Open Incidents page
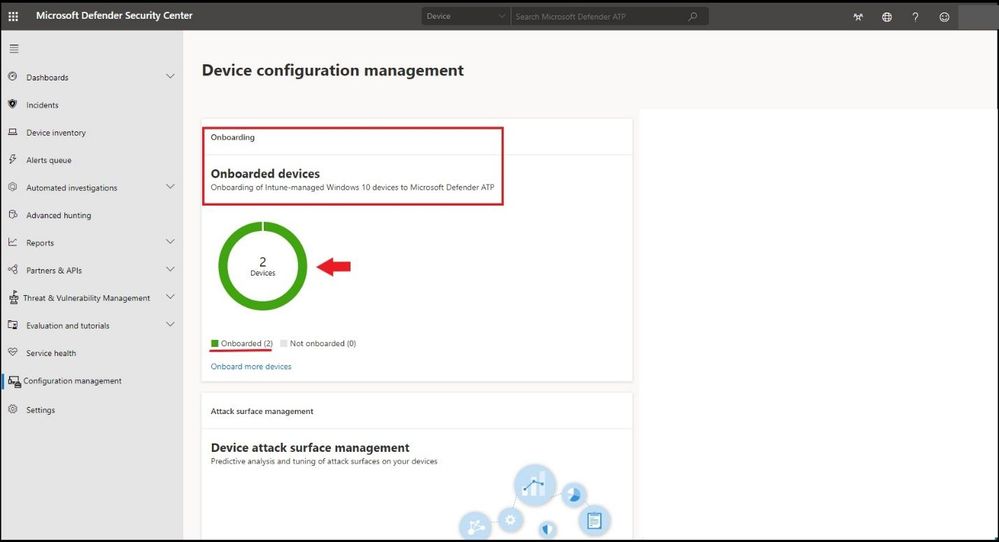The width and height of the screenshot is (999, 542). tap(42, 105)
